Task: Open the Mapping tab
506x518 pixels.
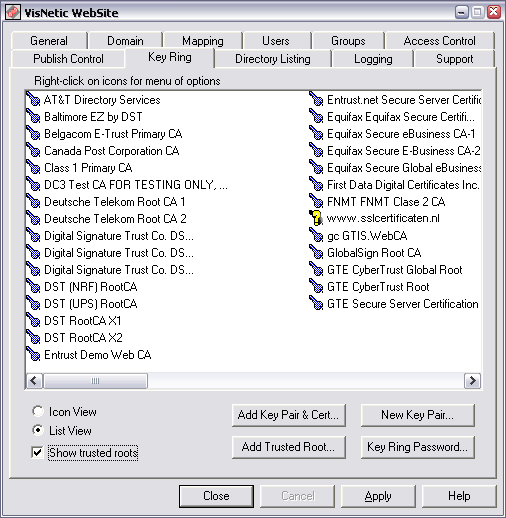Action: tap(203, 41)
